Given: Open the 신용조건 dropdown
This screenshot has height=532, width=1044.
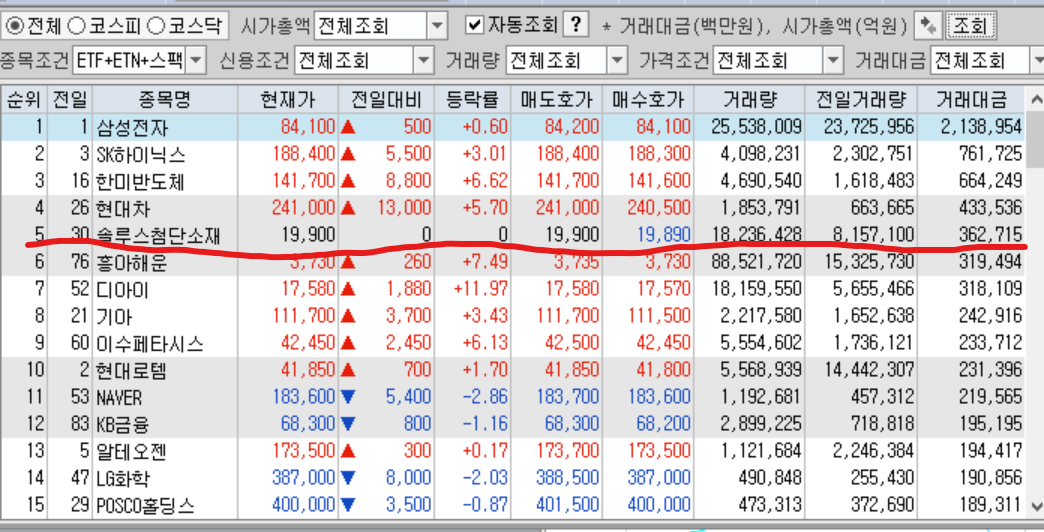Looking at the screenshot, I should pos(423,61).
